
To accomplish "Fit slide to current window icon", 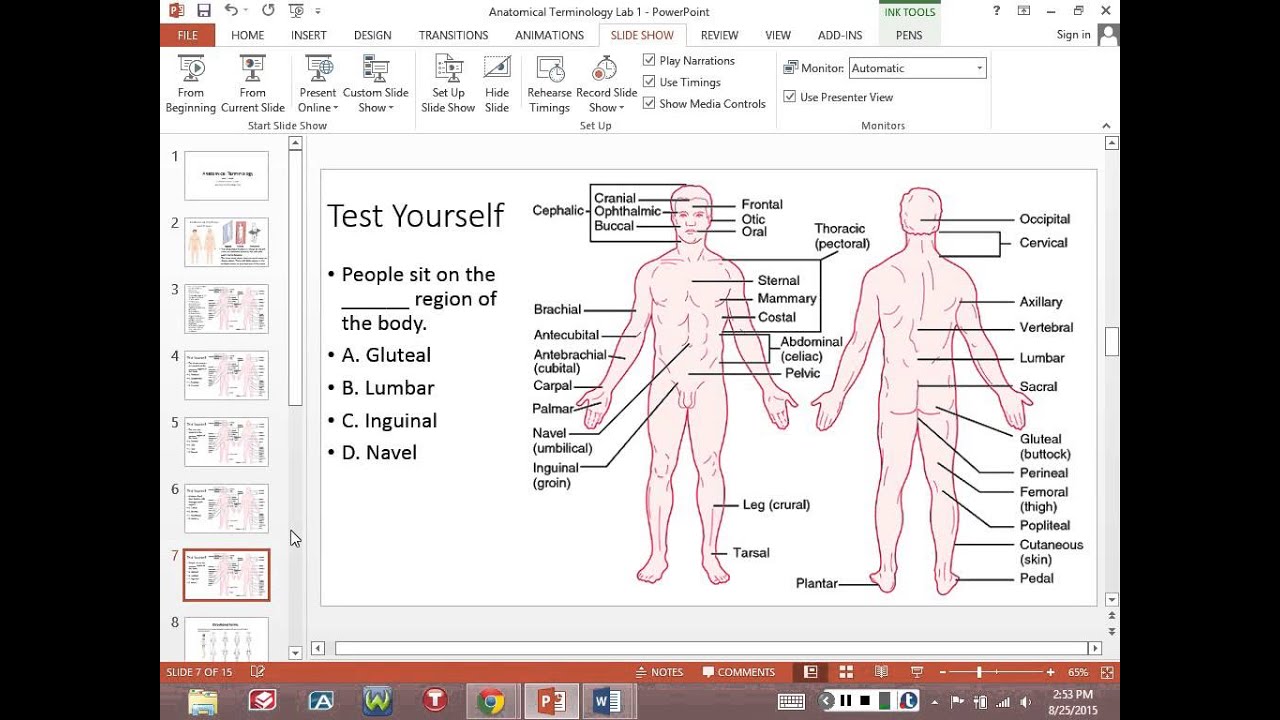I will [1107, 672].
